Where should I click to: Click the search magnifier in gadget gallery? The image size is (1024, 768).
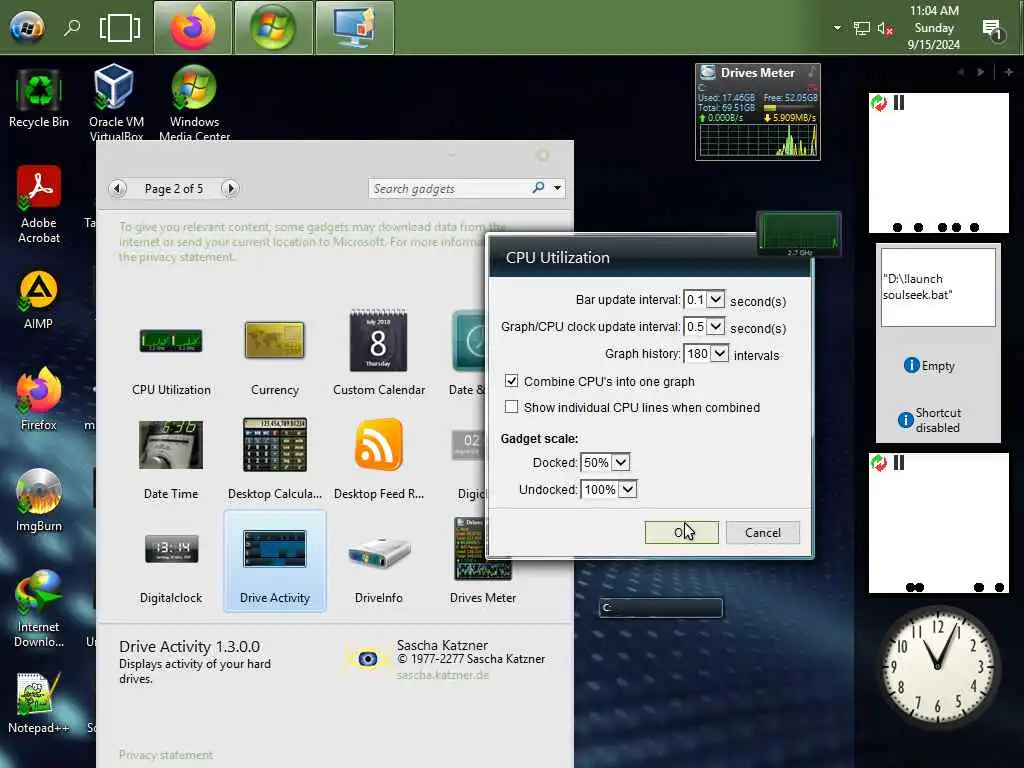(x=538, y=188)
